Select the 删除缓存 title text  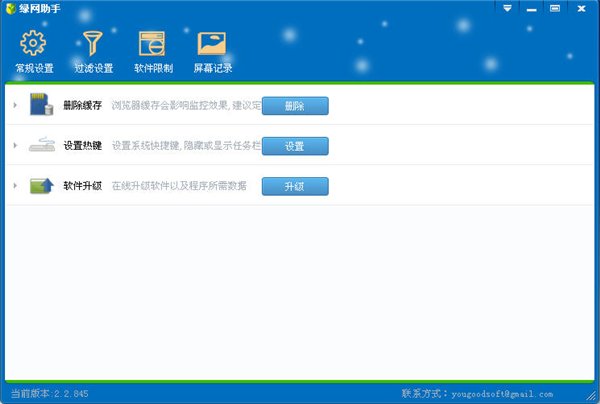point(83,105)
